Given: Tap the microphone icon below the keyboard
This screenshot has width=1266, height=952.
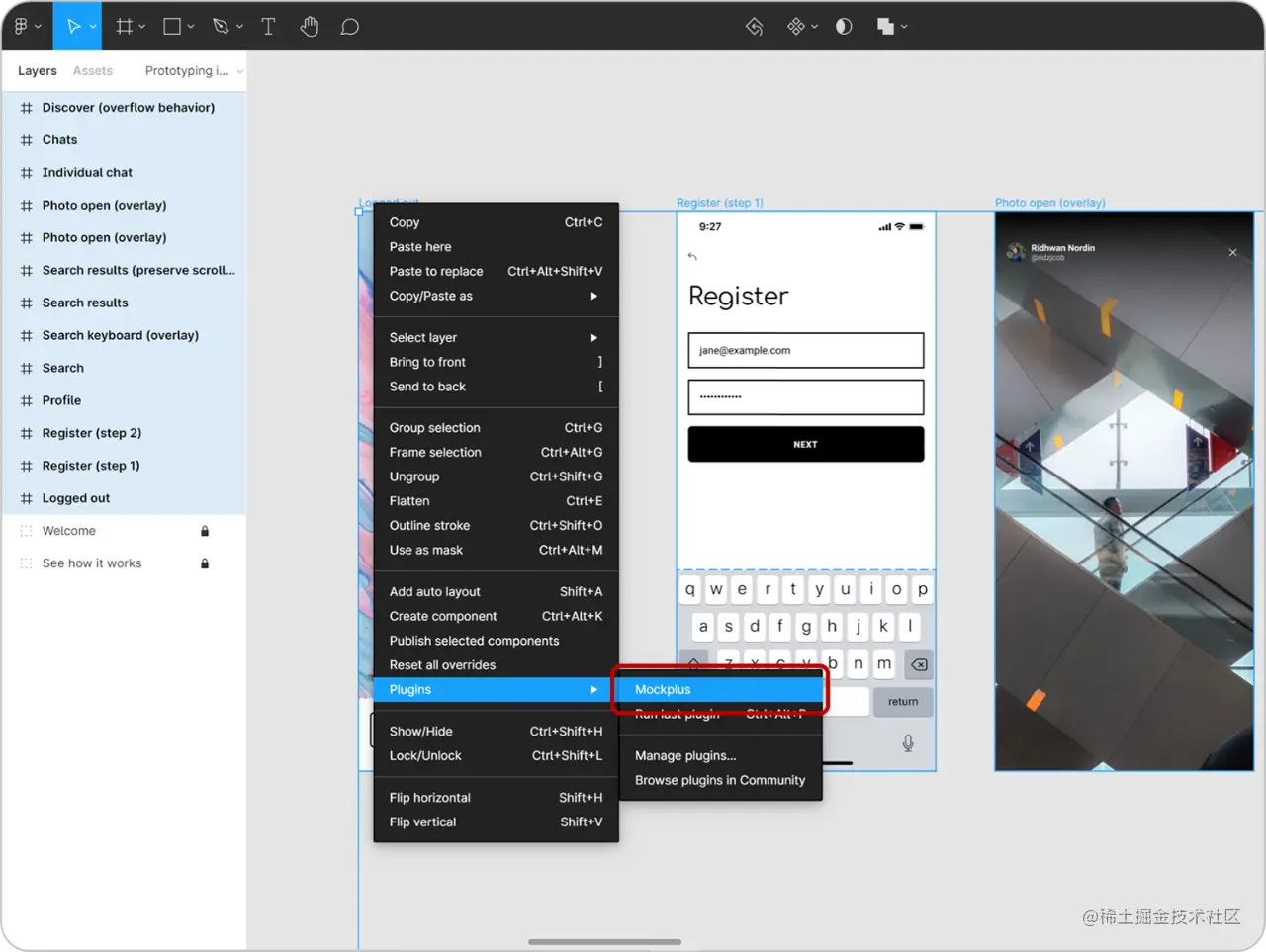Looking at the screenshot, I should (x=908, y=743).
